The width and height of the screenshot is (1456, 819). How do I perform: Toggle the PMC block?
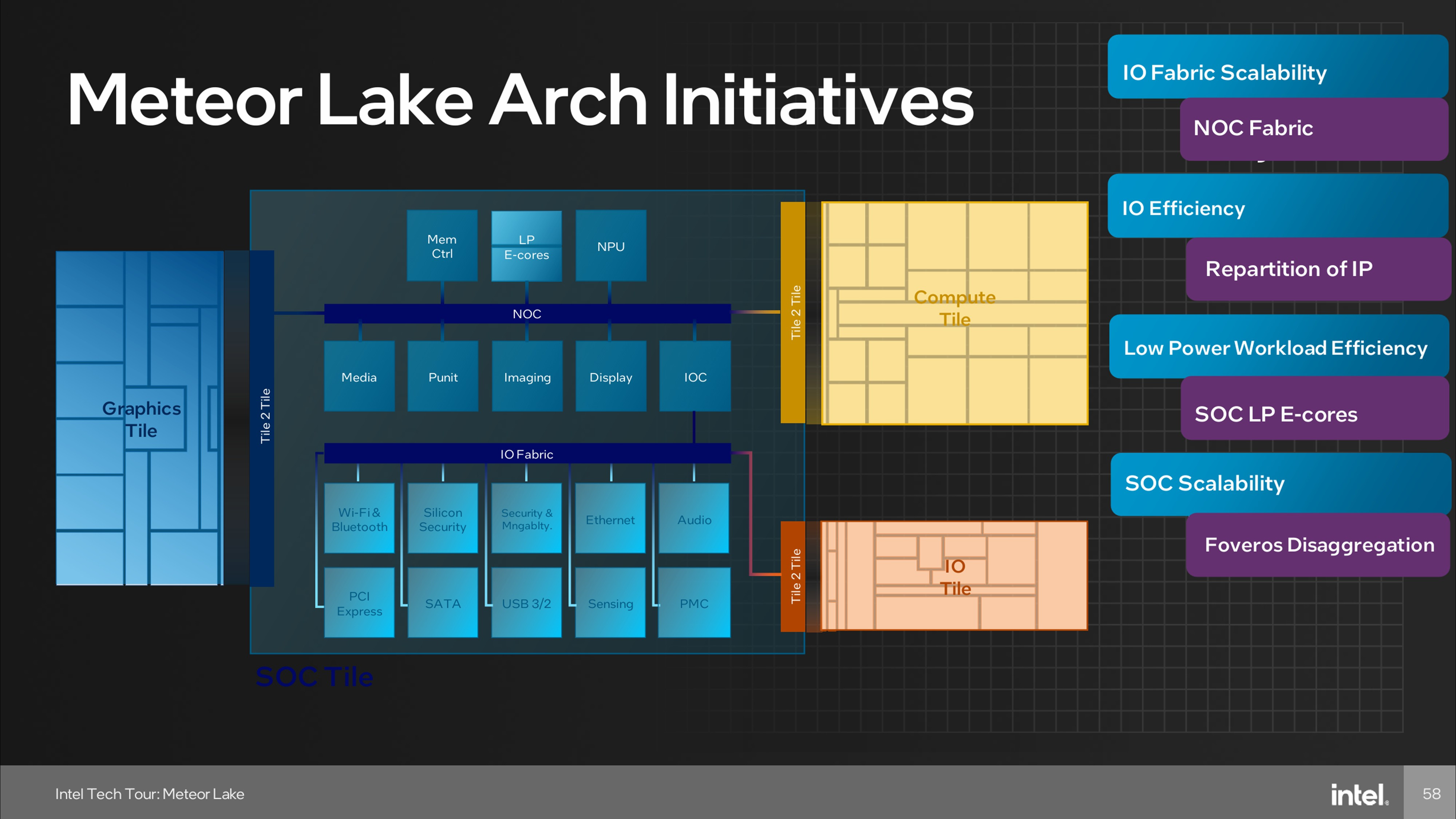[693, 603]
